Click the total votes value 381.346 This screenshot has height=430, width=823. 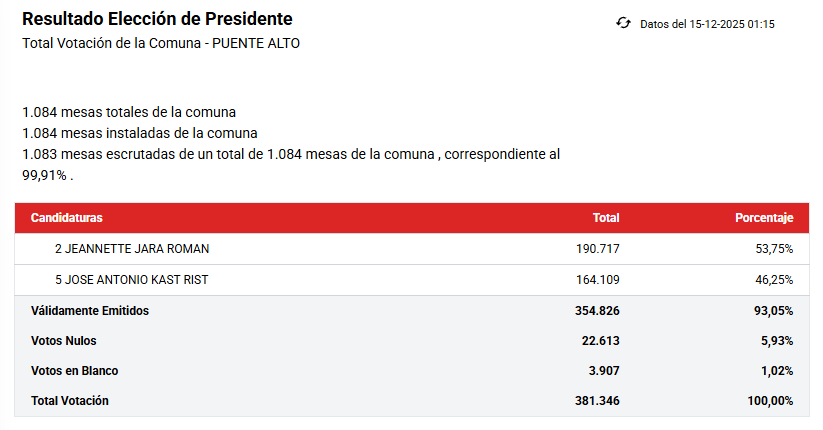(597, 401)
